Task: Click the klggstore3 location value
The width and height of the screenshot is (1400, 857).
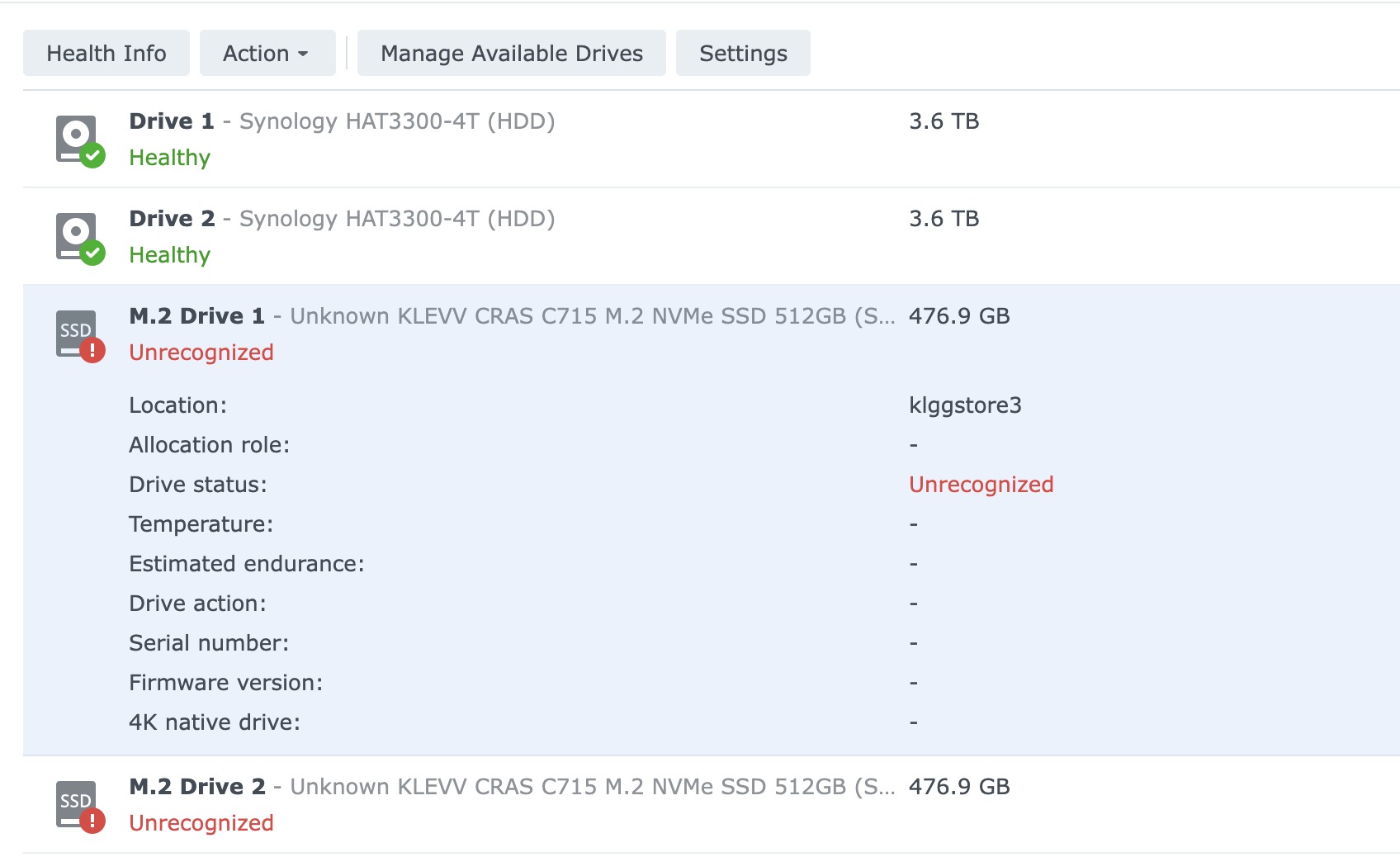Action: [x=965, y=405]
